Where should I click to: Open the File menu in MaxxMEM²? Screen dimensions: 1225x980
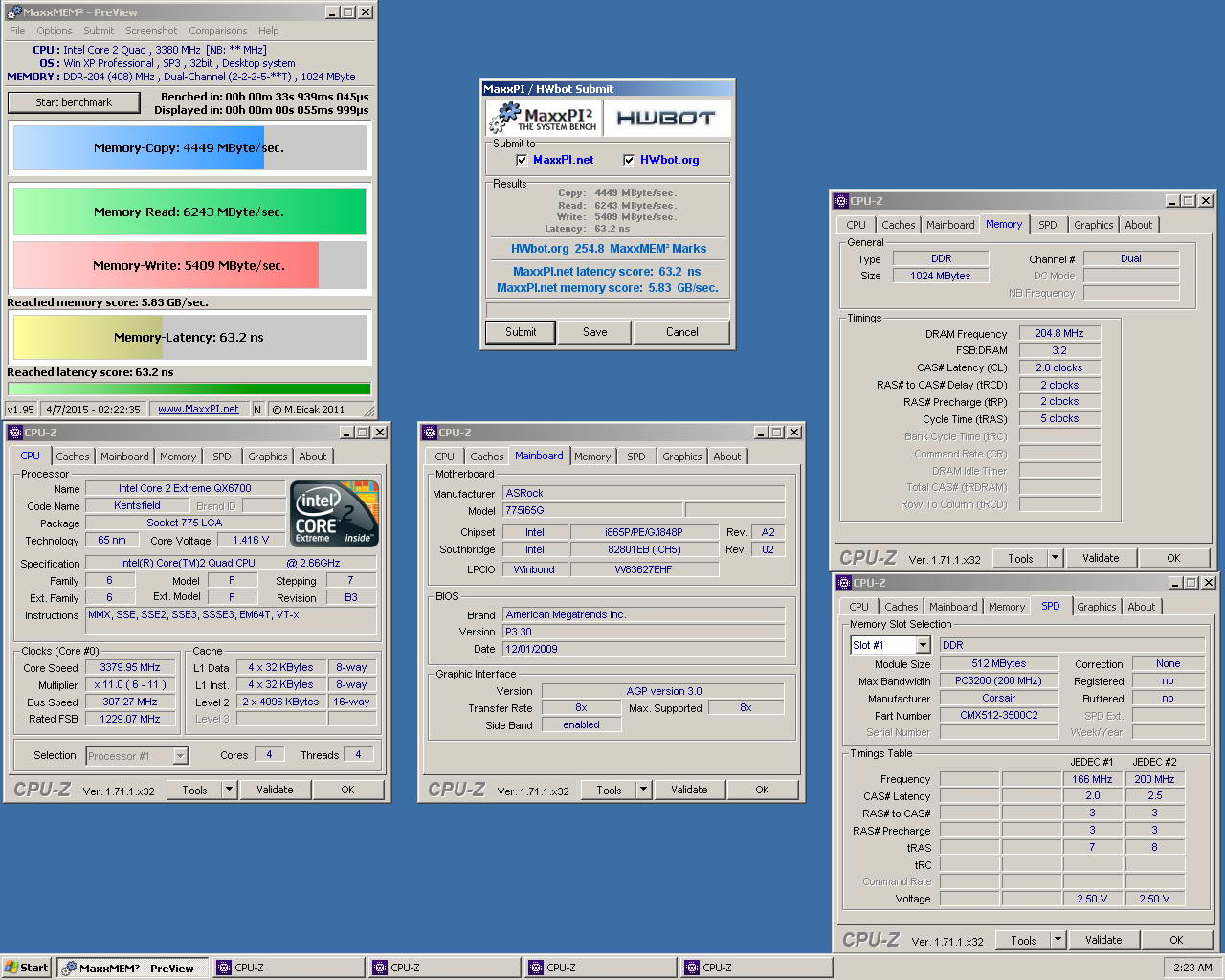click(17, 31)
